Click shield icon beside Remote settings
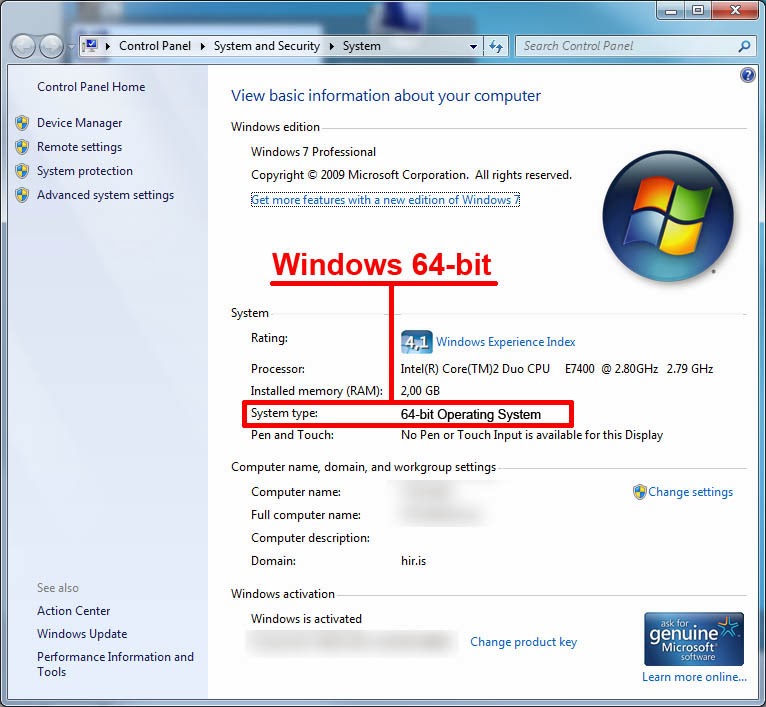 pyautogui.click(x=22, y=147)
